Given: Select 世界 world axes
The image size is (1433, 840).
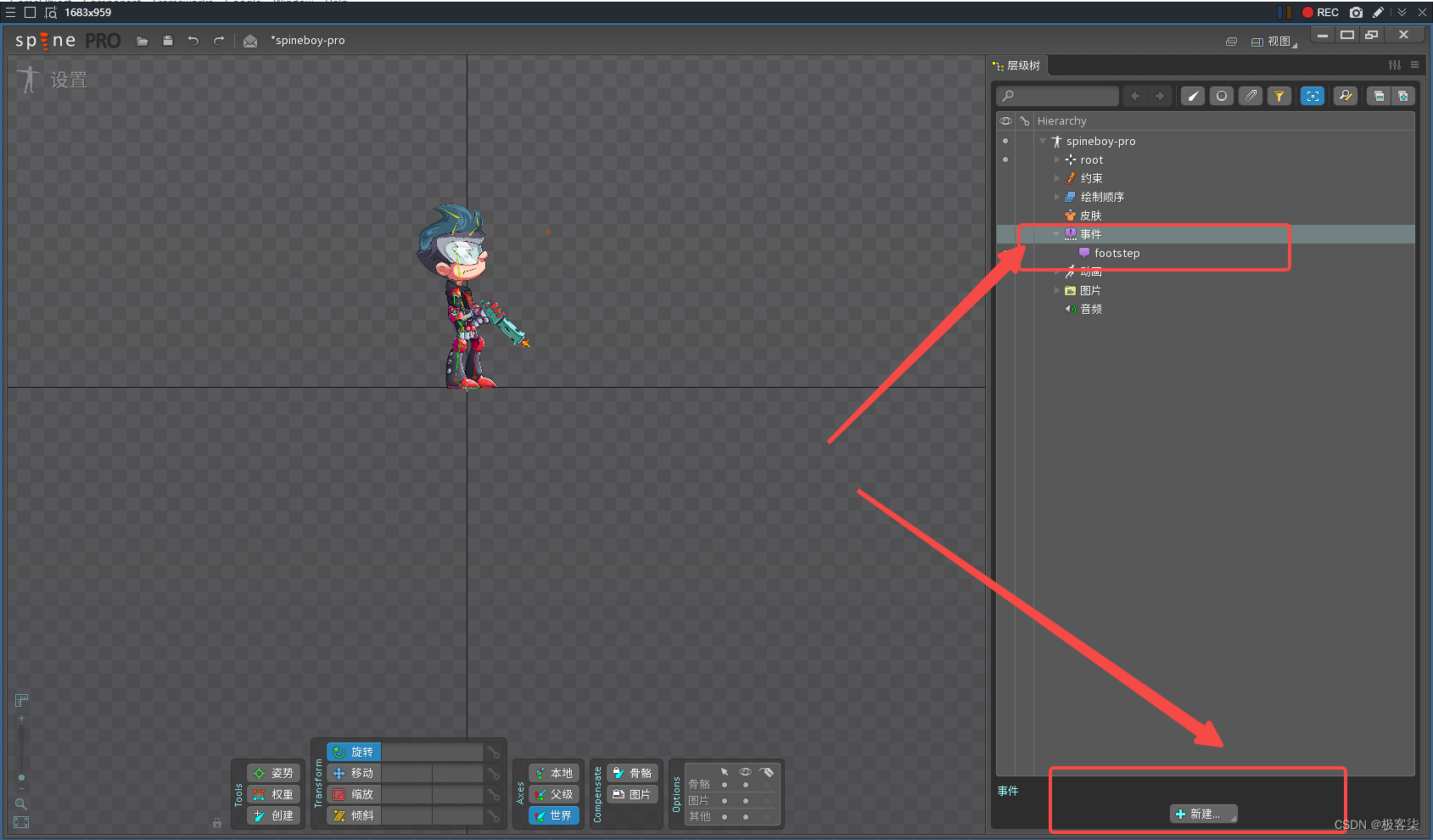Looking at the screenshot, I should [554, 816].
